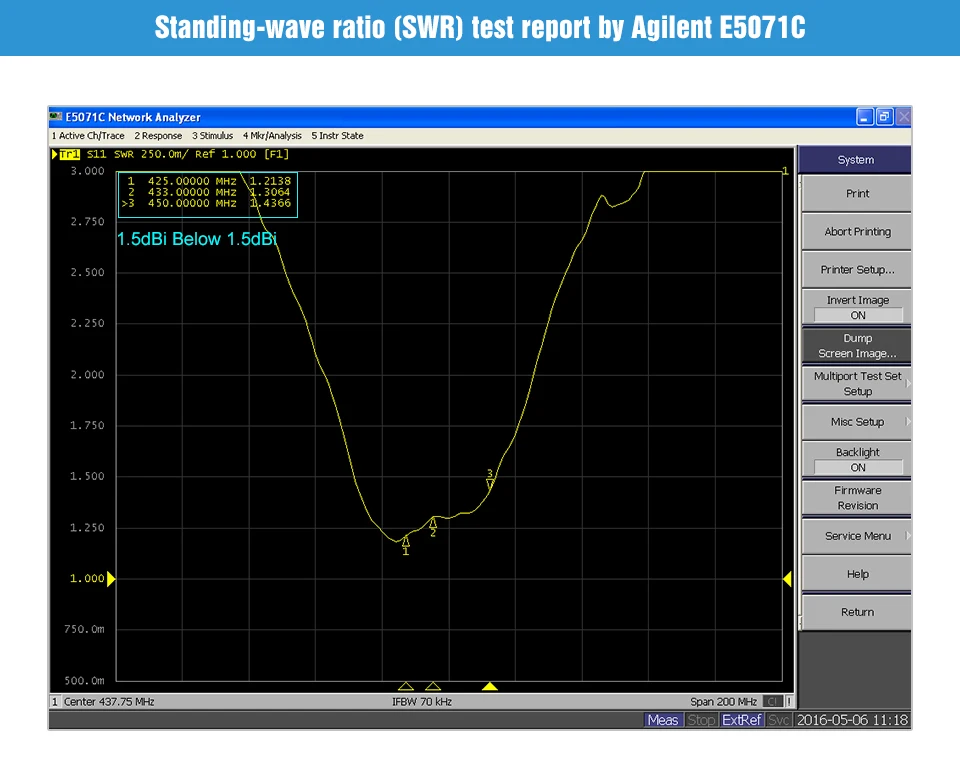Select marker 3 on the SWR trace
This screenshot has height=781, width=960.
[x=489, y=483]
